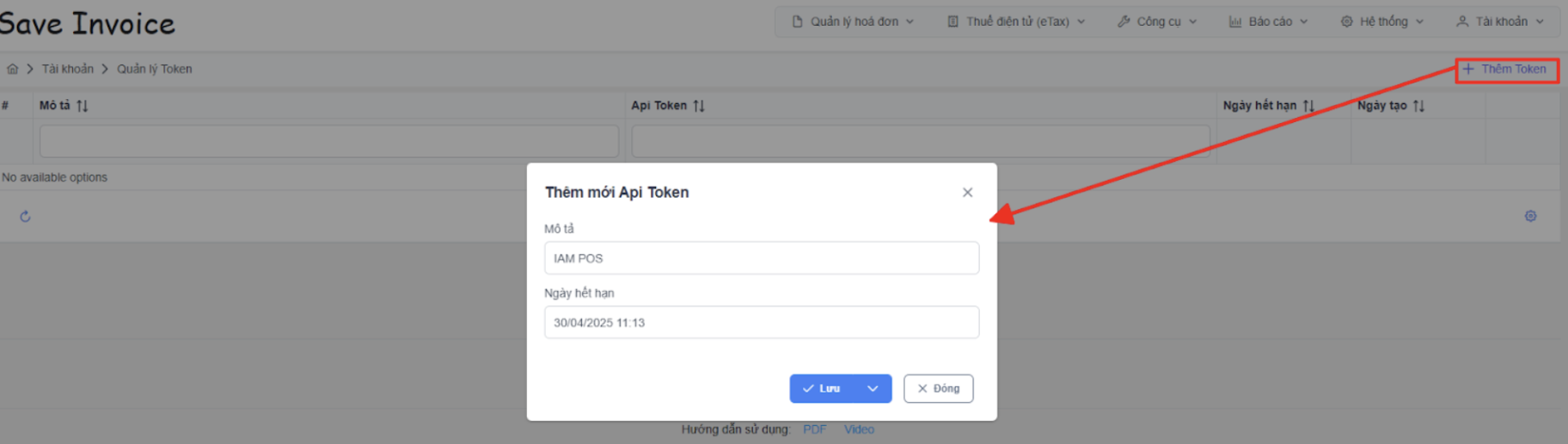Open the Báo cáo menu
The width and height of the screenshot is (1568, 444).
point(1269,22)
